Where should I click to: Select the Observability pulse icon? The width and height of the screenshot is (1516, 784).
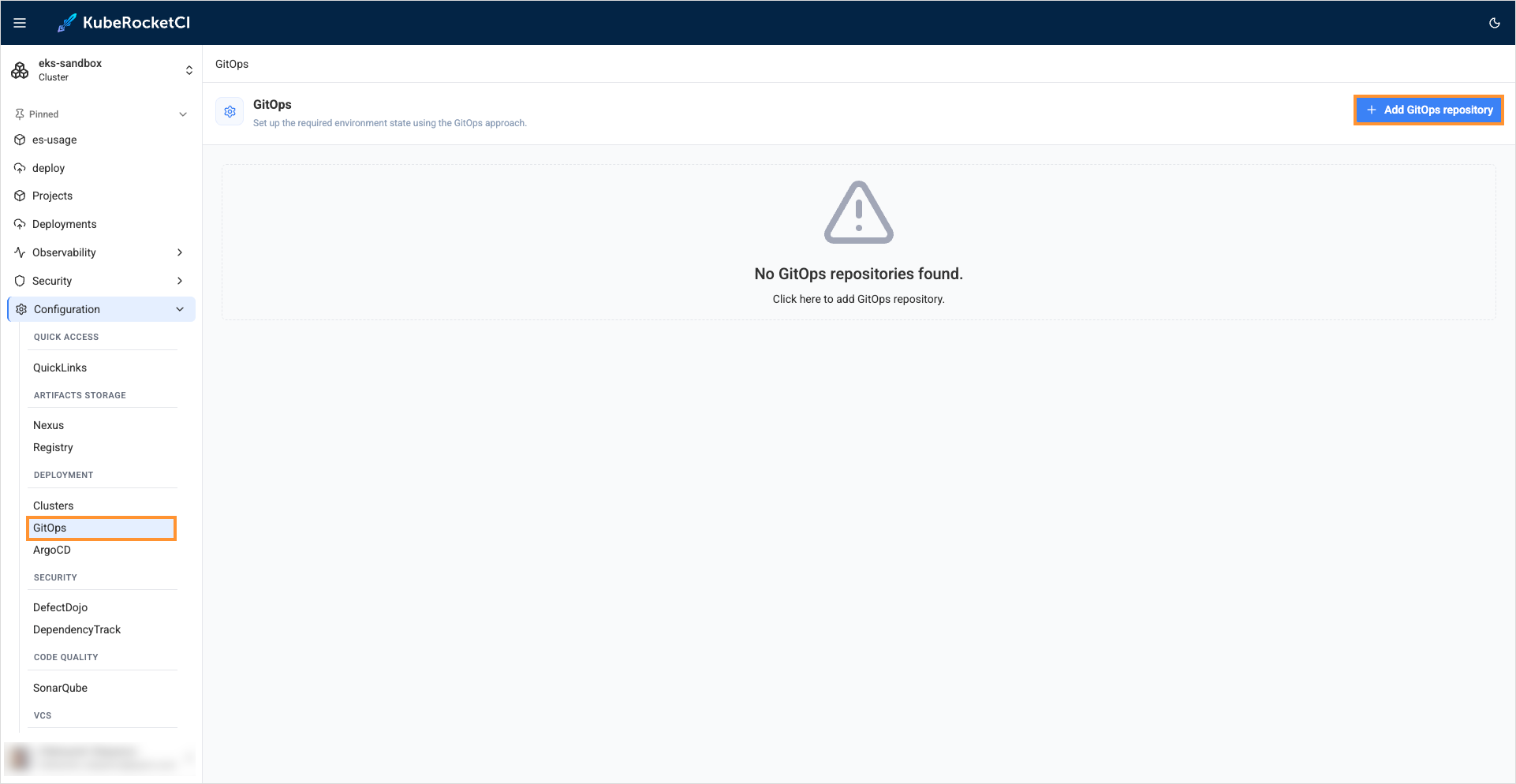(x=20, y=252)
